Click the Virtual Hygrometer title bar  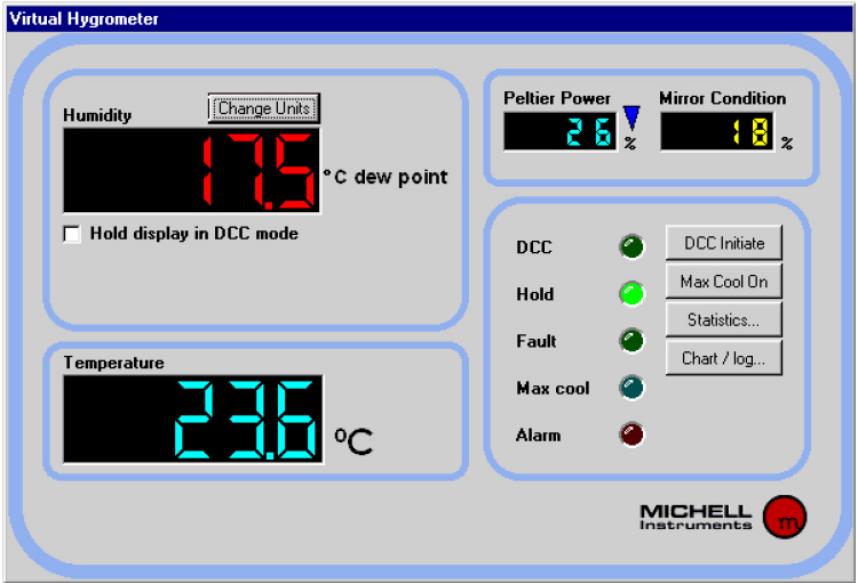click(428, 19)
